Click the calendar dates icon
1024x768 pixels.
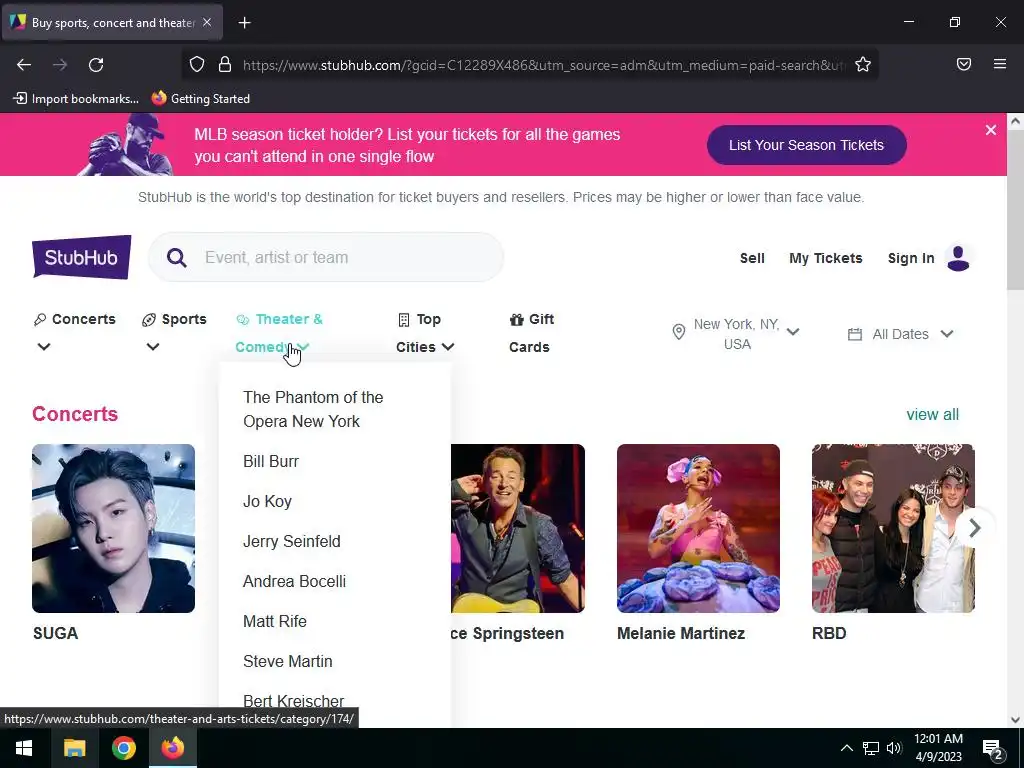854,334
